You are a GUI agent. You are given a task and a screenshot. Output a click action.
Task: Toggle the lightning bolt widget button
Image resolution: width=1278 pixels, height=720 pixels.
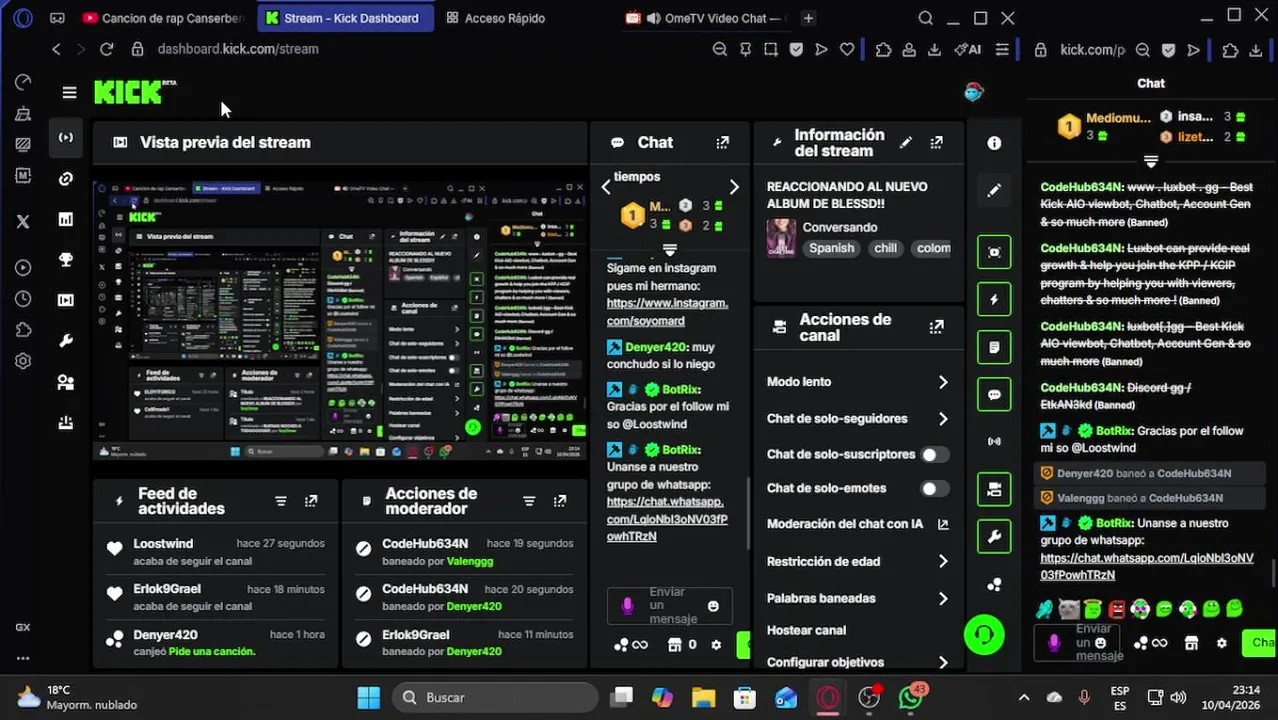(x=994, y=299)
